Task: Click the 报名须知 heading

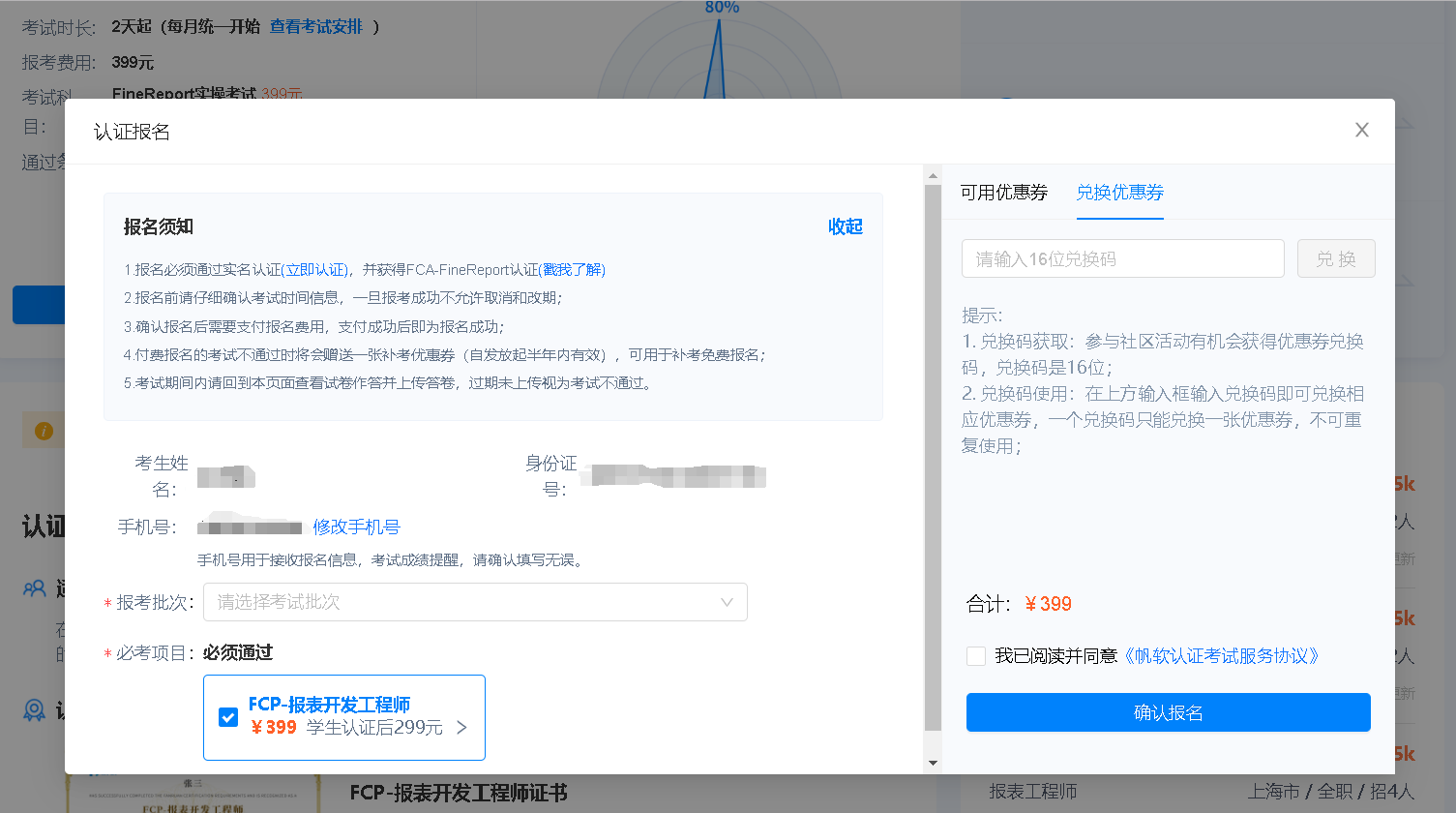Action: click(159, 226)
